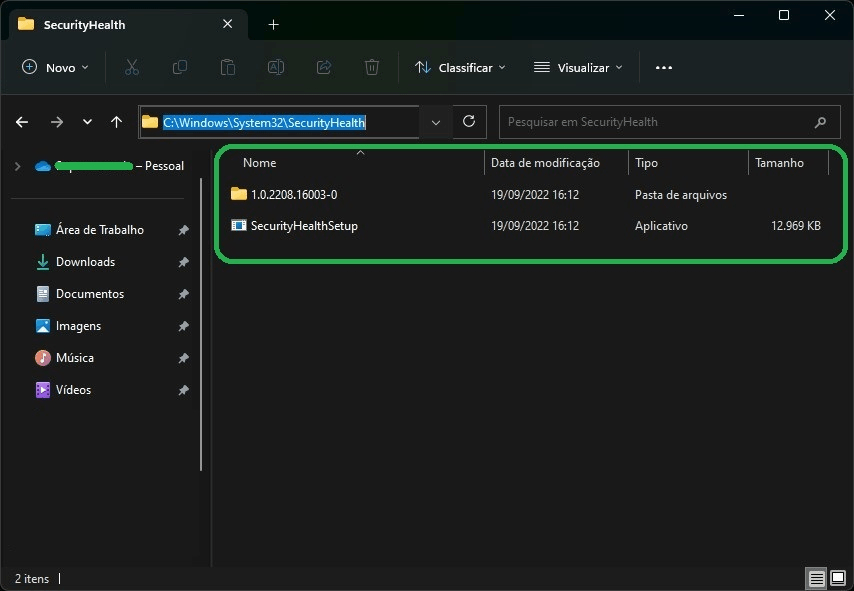Viewport: 854px width, 591px height.
Task: Open the Visualizar view dropdown
Action: (x=578, y=68)
